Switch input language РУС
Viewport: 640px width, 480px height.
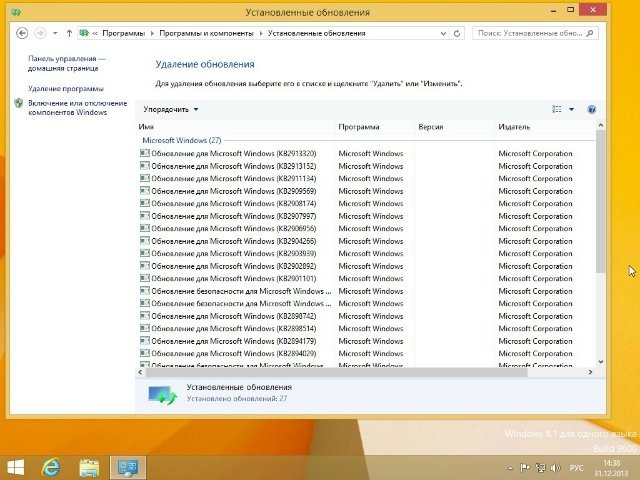[x=576, y=468]
